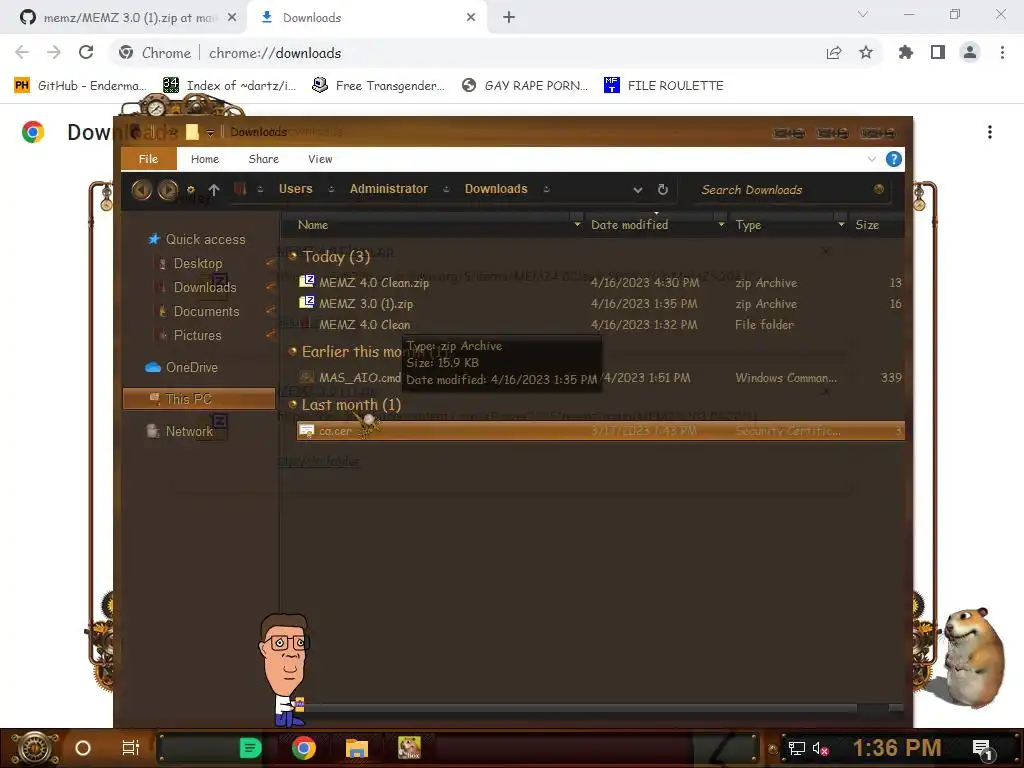Screen dimensions: 1024x768
Task: Close the Downloads tab
Action: 471,18
